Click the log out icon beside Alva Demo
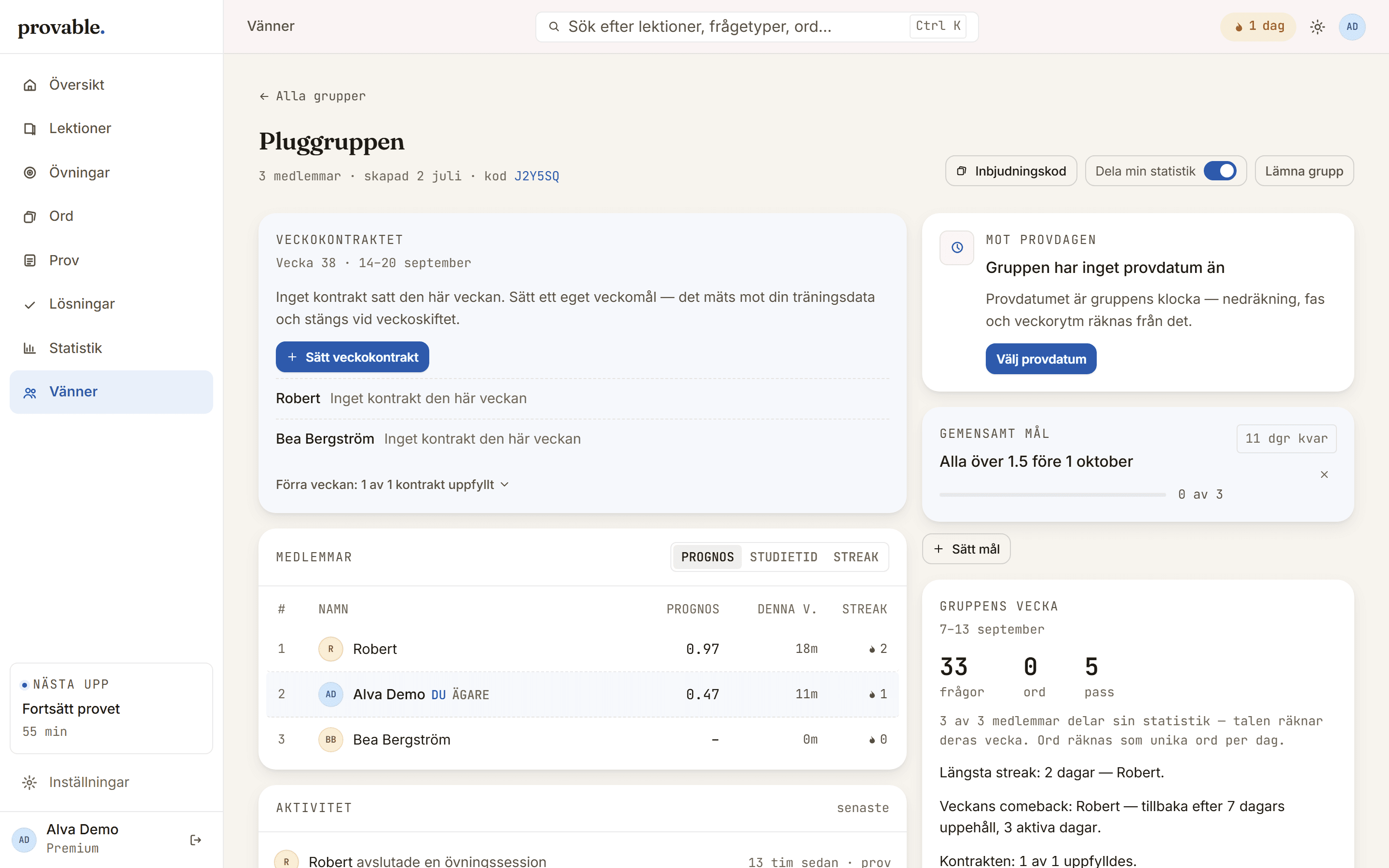The width and height of the screenshot is (1389, 868). (x=196, y=840)
